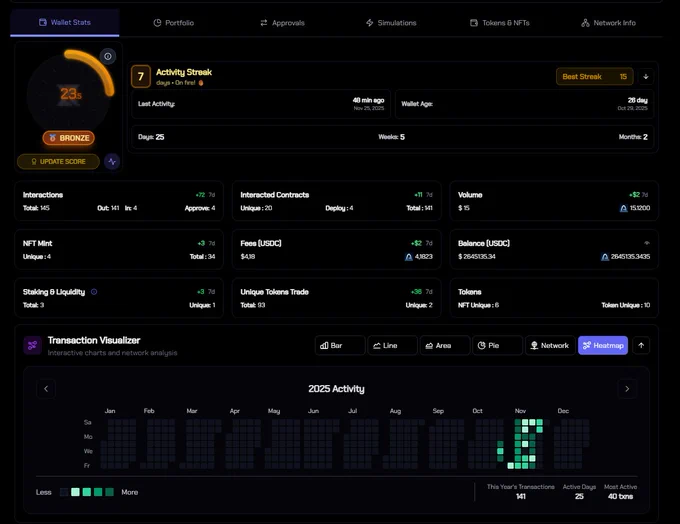This screenshot has height=524, width=680.
Task: Click the activity pulse icon beside Update Score
Action: 112,161
